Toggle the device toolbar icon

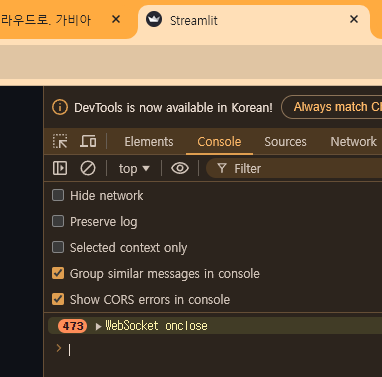(88, 141)
